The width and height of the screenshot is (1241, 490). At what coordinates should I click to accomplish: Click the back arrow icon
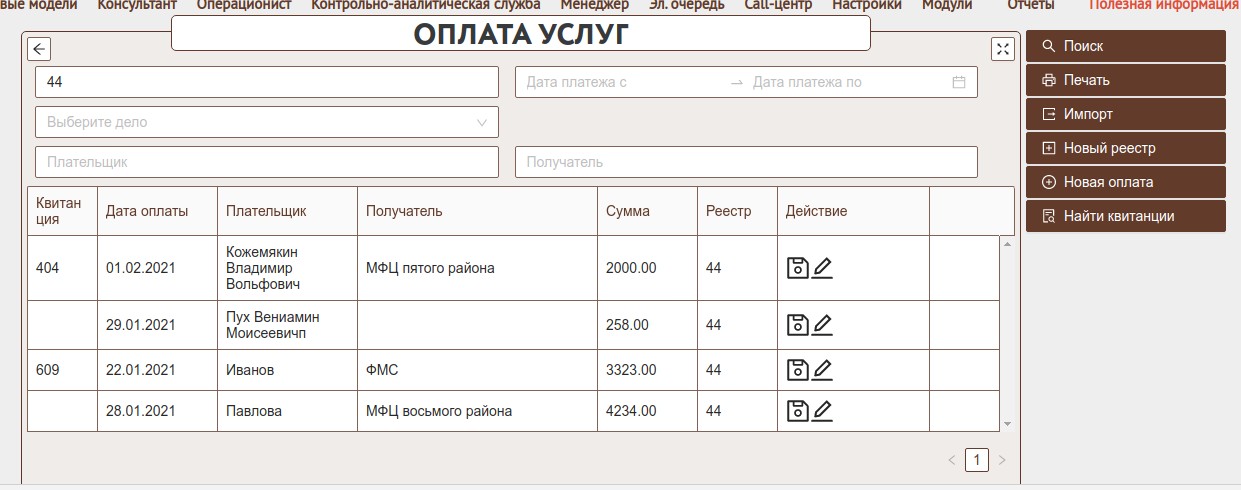(39, 49)
